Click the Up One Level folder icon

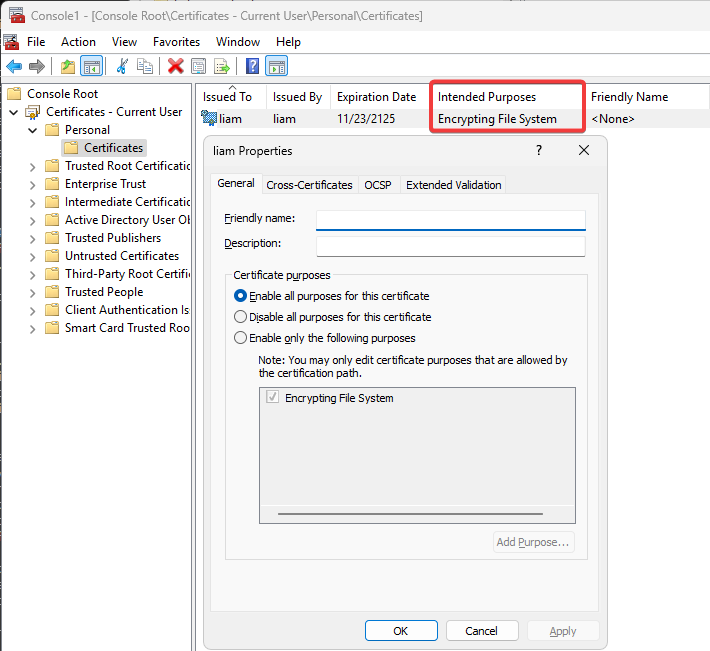pyautogui.click(x=67, y=66)
